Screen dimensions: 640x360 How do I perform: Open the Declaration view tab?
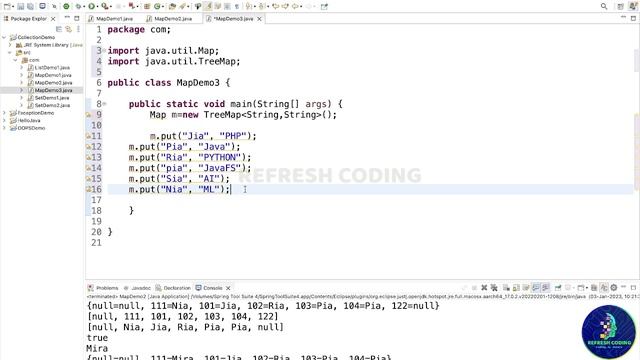click(173, 288)
